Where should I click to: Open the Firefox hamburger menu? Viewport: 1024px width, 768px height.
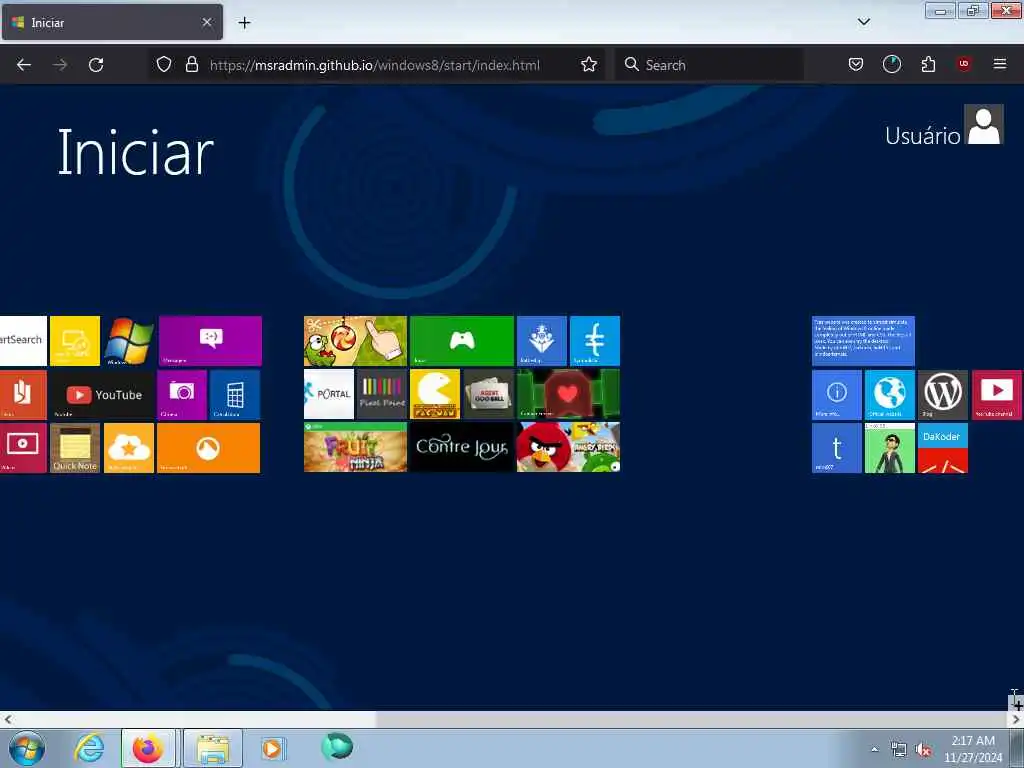point(999,64)
